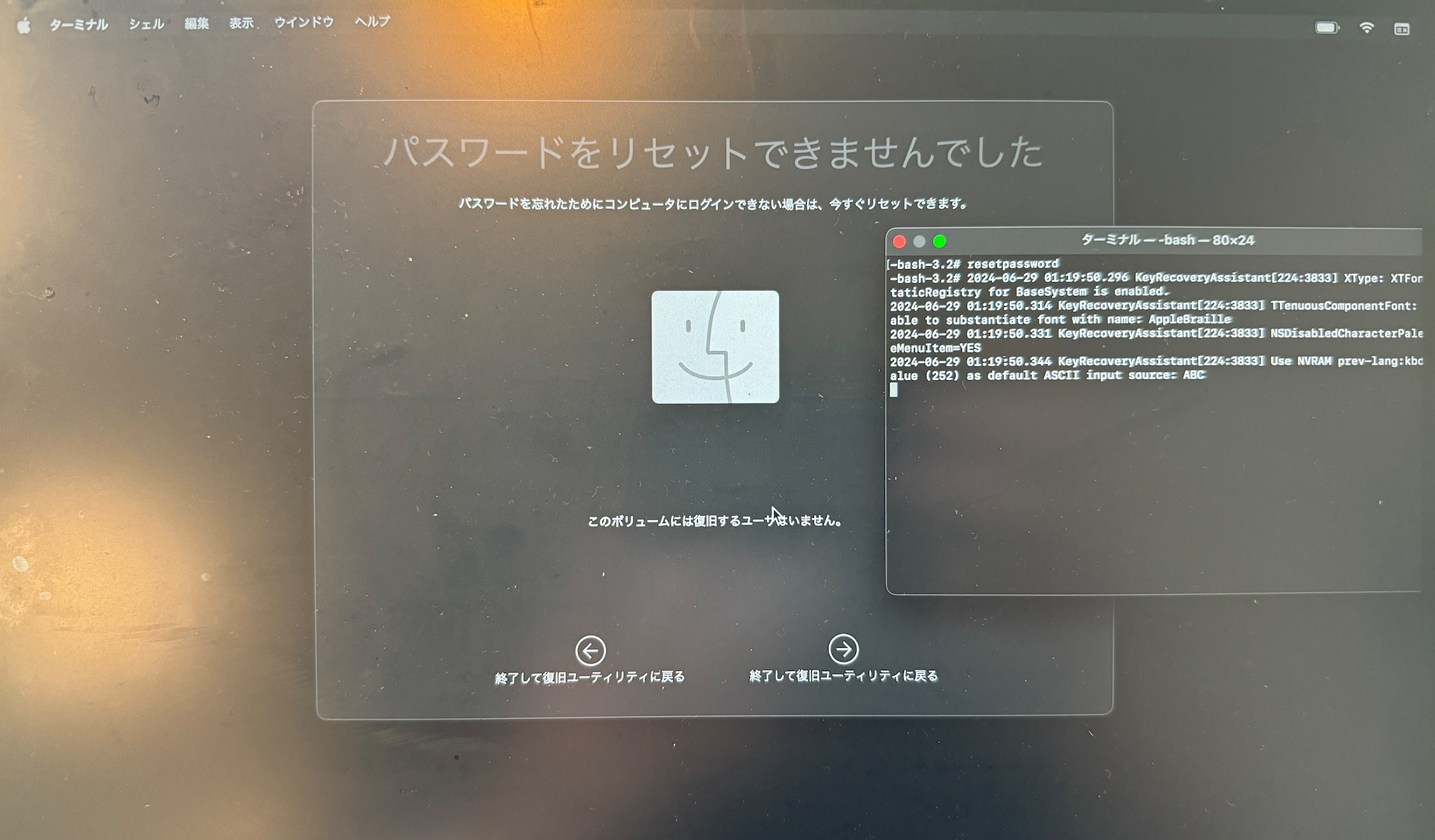This screenshot has width=1435, height=840.
Task: Click the gray minimize button on Terminal
Action: click(x=919, y=242)
